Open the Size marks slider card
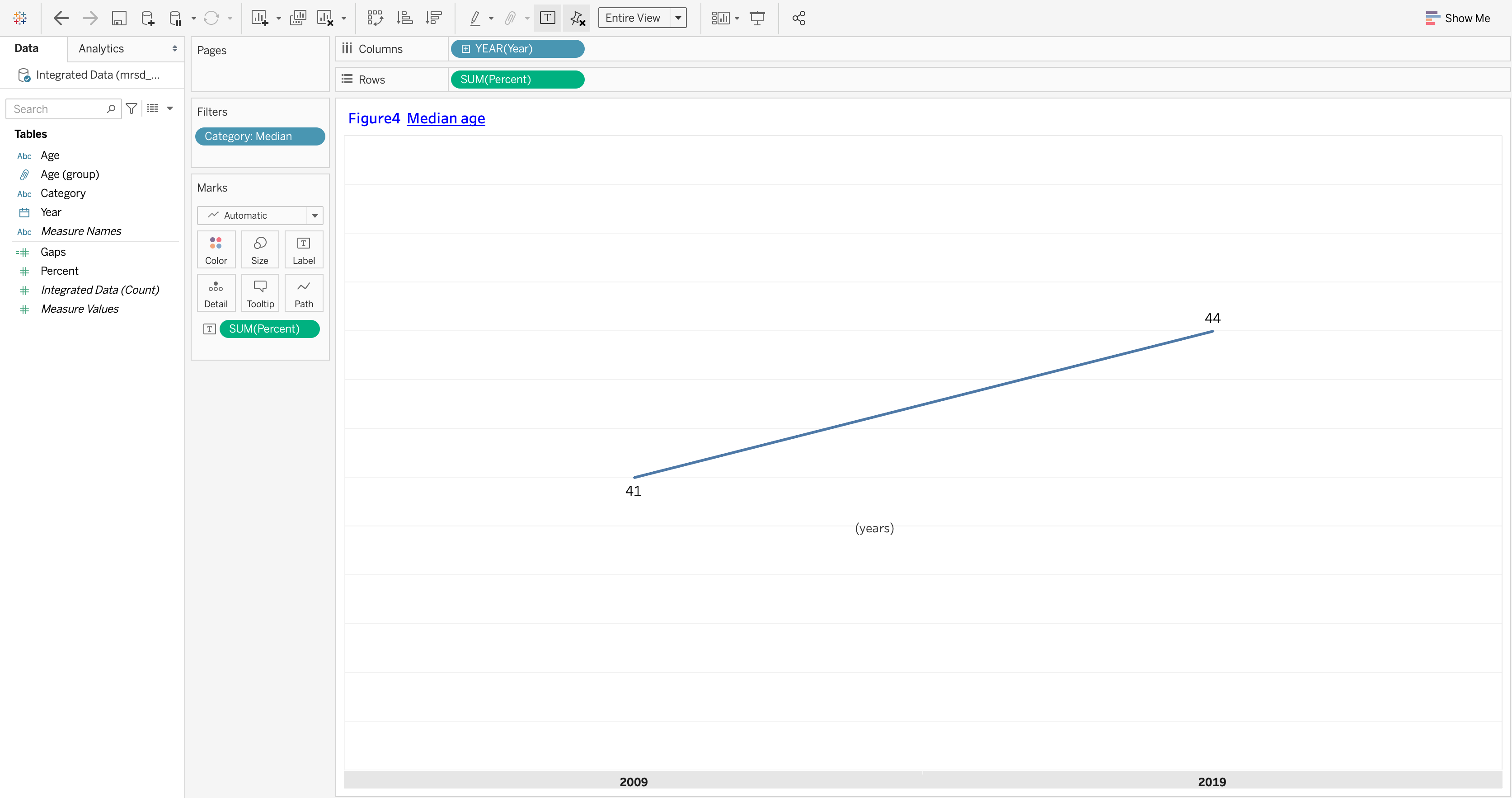Screen dimensions: 1512x798 coord(259,249)
